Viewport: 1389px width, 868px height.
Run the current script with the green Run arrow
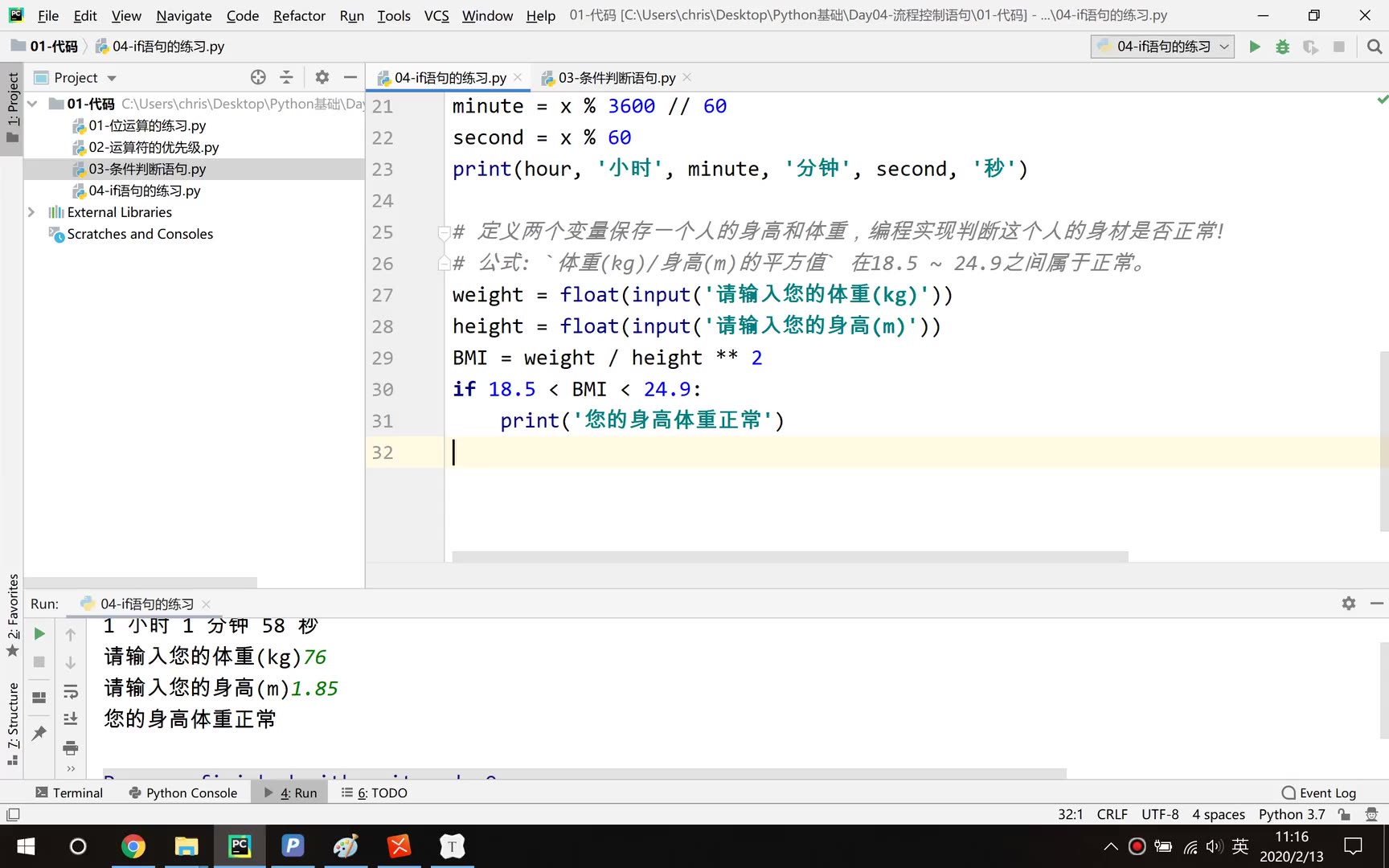coord(1255,46)
